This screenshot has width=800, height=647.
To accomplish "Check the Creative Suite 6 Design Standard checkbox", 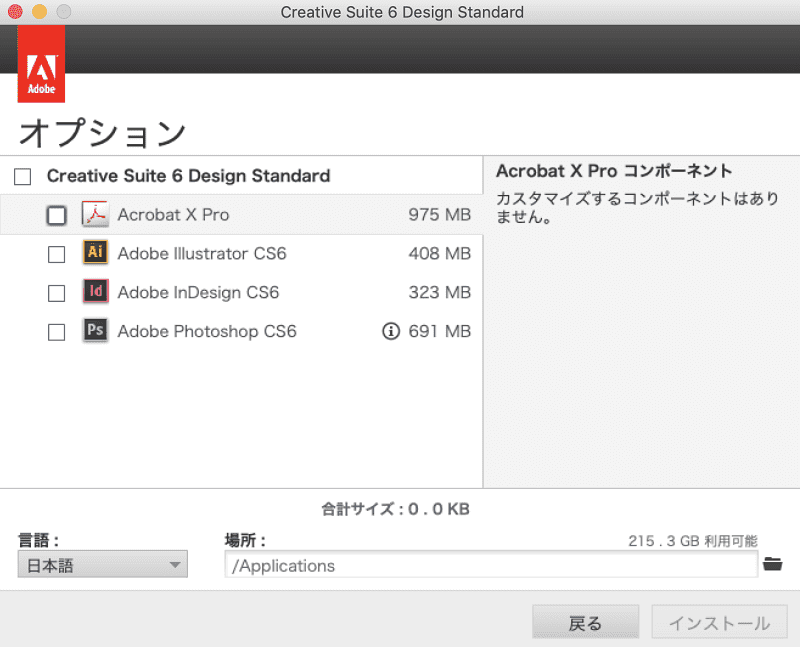I will point(22,177).
